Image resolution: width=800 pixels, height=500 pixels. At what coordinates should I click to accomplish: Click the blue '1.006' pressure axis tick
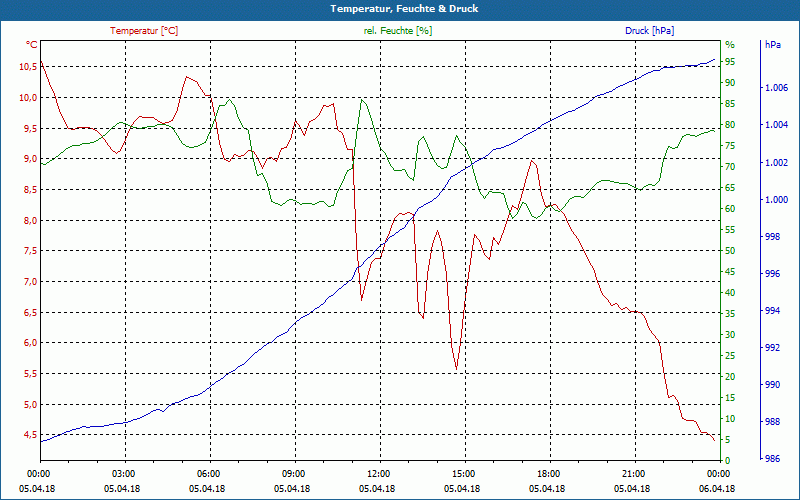(x=777, y=88)
